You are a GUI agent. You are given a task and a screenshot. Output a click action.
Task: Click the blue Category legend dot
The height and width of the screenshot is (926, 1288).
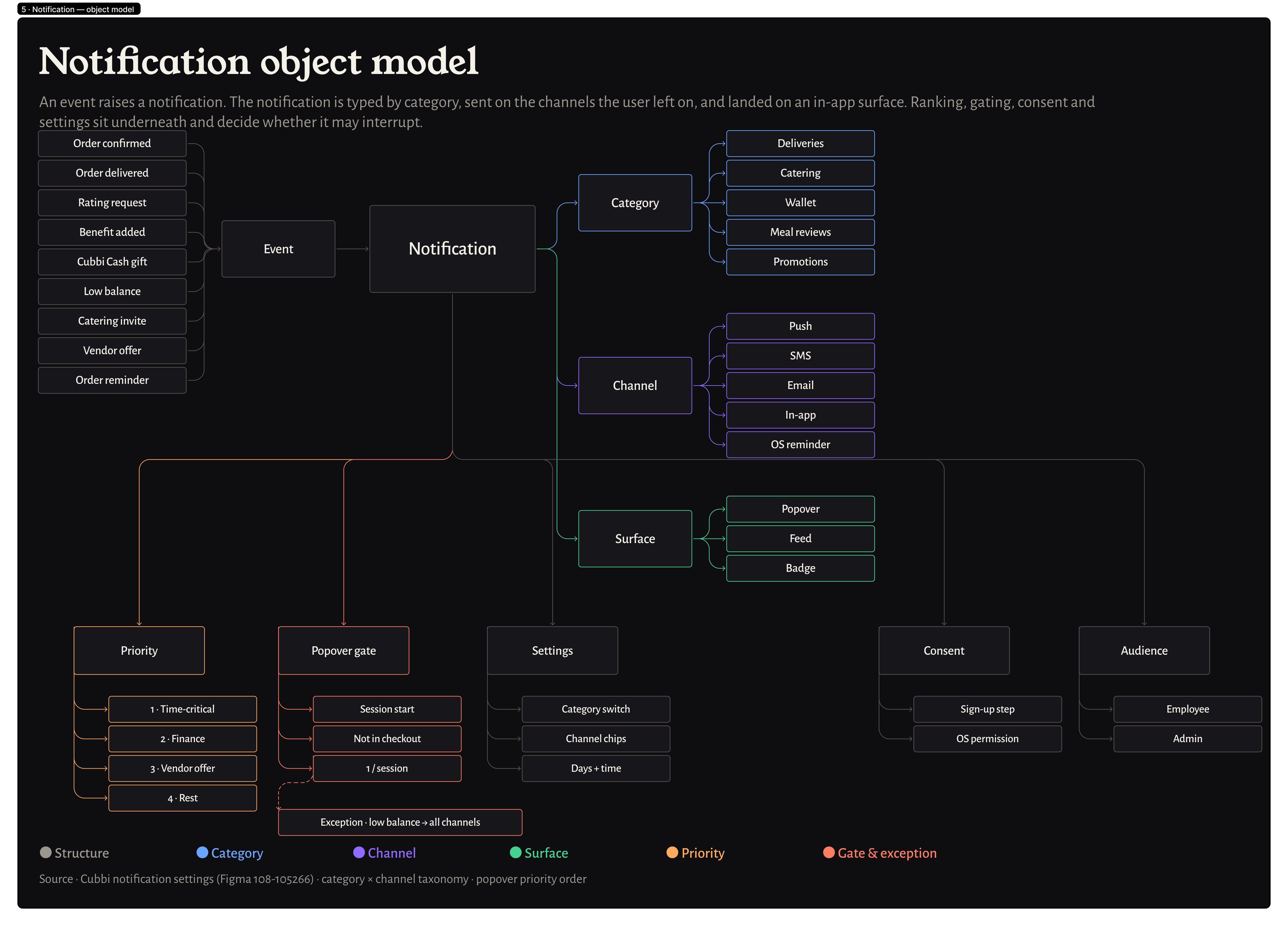tap(202, 852)
